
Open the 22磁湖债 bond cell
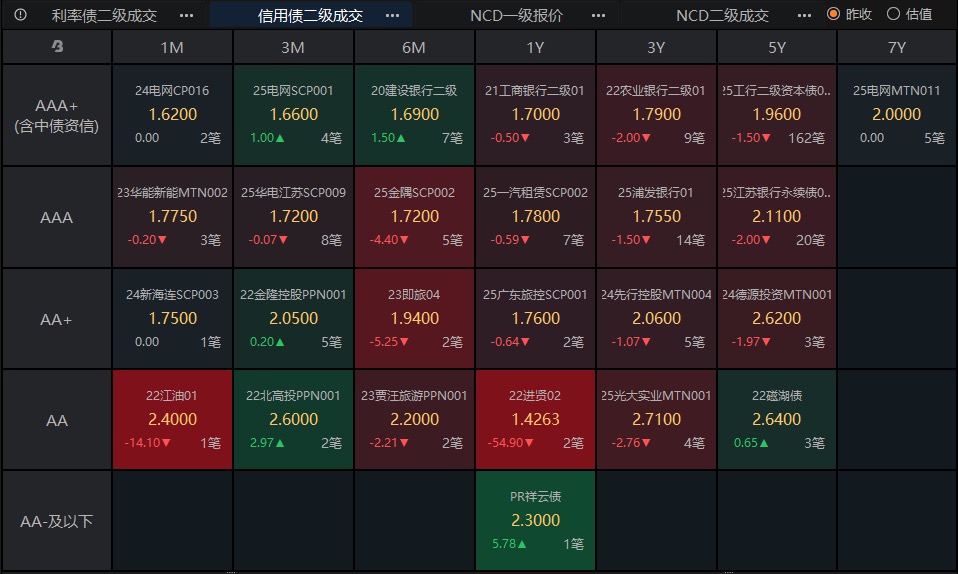[777, 419]
